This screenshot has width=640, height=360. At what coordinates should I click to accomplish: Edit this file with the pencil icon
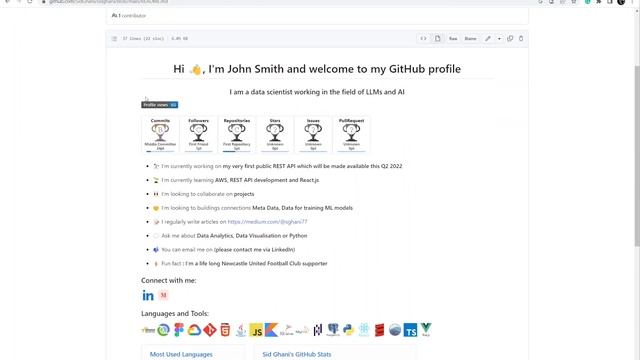click(x=488, y=38)
